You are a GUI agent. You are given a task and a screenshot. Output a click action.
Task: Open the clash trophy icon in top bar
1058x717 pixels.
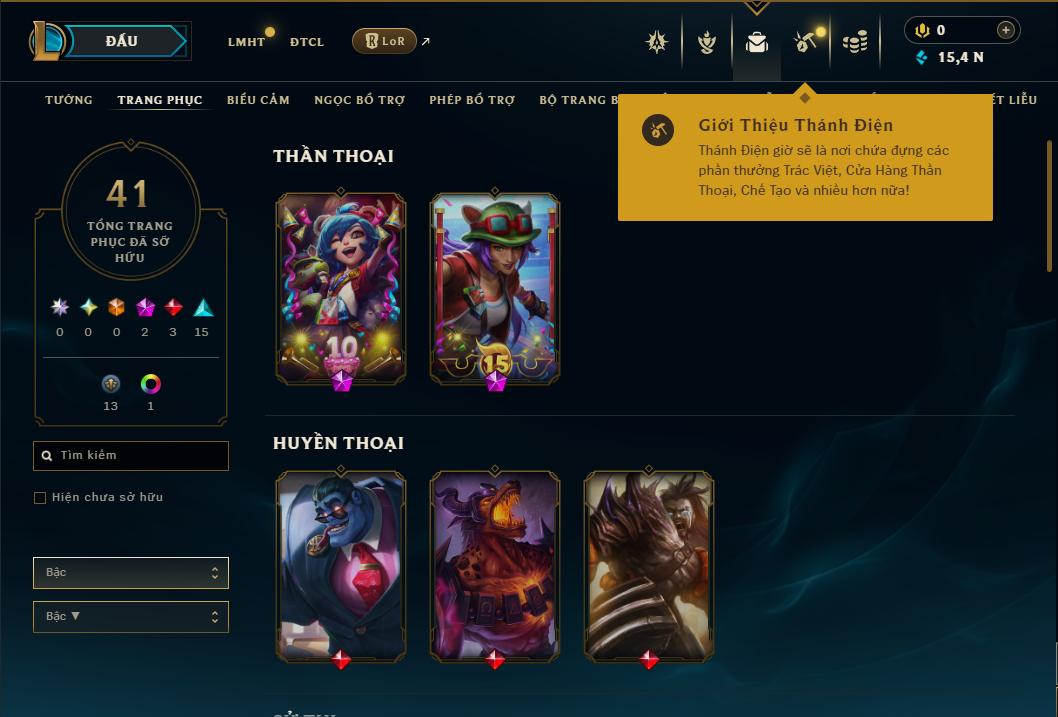point(706,42)
